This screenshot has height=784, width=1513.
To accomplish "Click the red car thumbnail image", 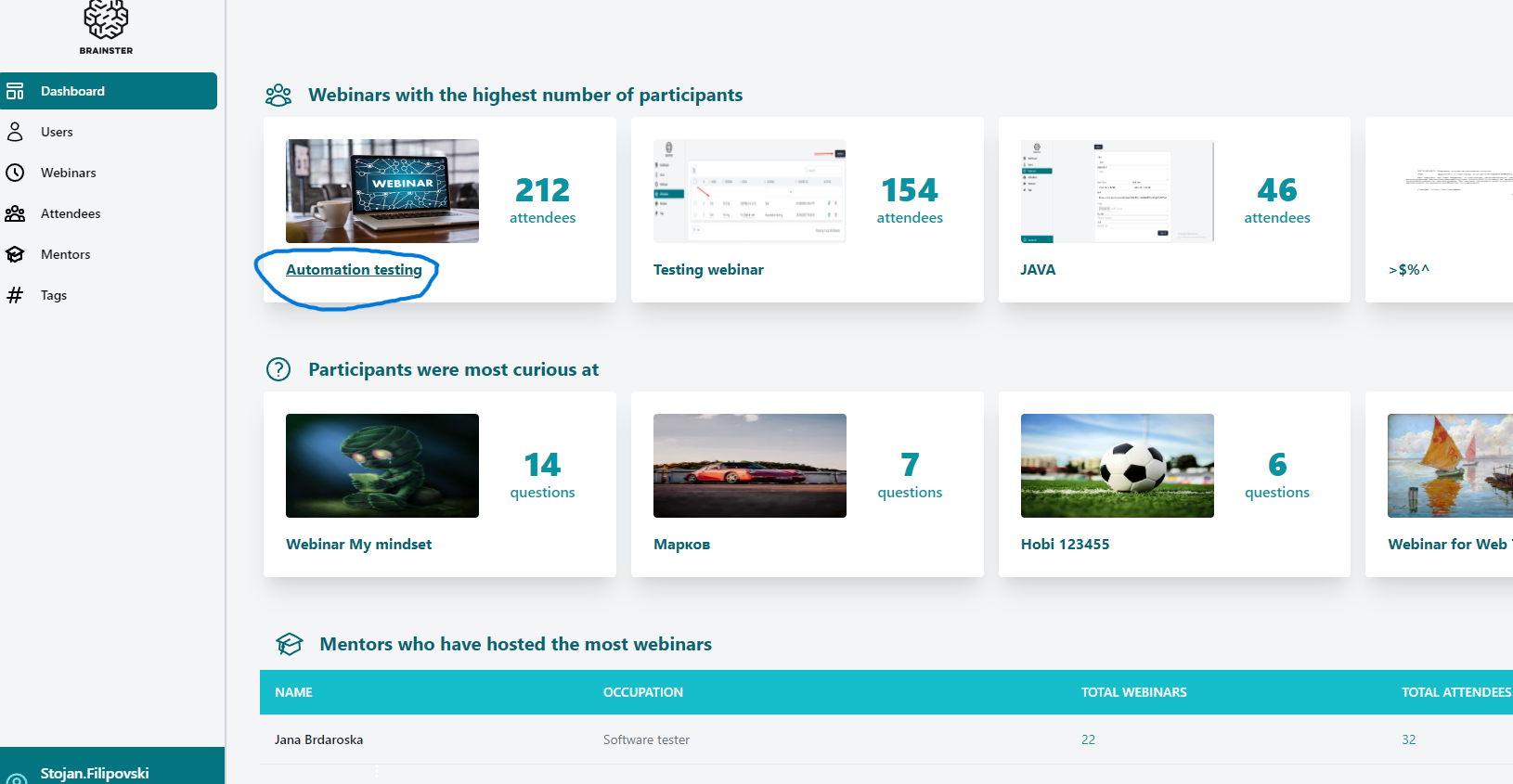I will tap(749, 466).
